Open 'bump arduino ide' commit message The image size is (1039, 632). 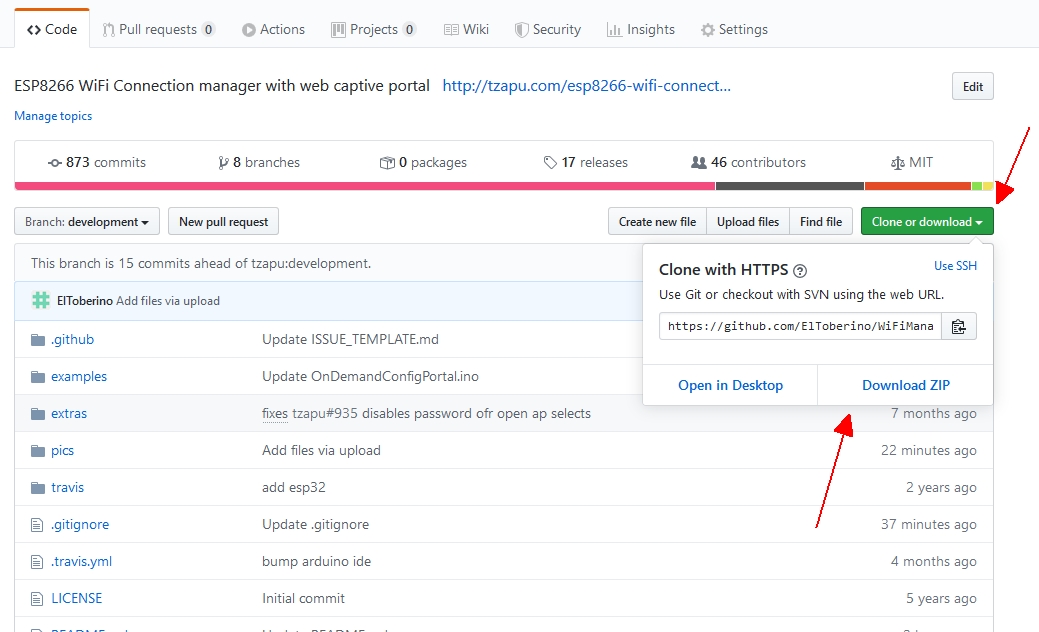pyautogui.click(x=317, y=562)
